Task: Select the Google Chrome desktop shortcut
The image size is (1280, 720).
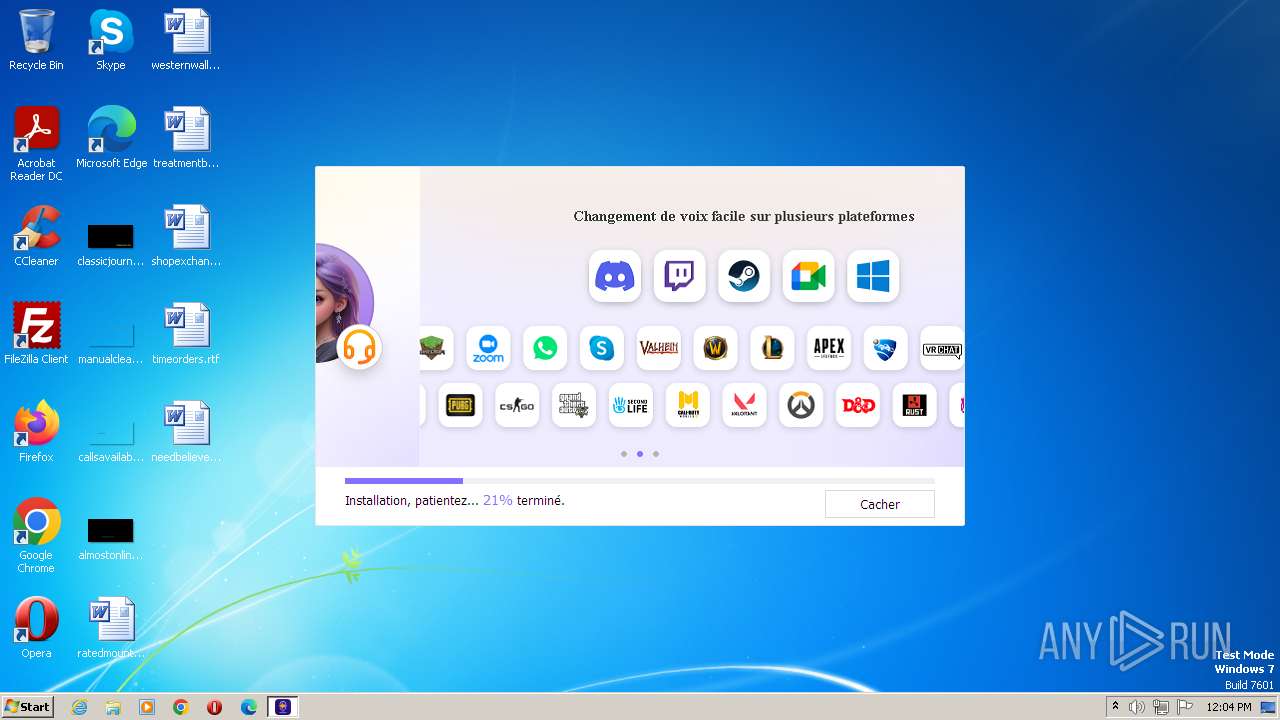Action: tap(36, 536)
